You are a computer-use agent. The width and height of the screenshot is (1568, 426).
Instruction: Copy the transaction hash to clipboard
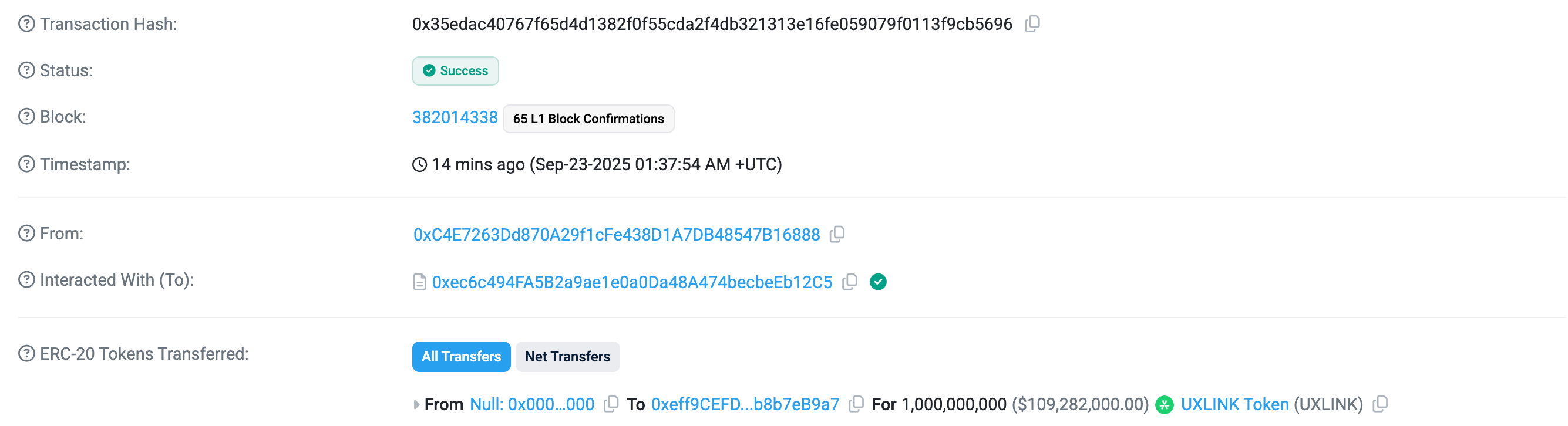1032,23
